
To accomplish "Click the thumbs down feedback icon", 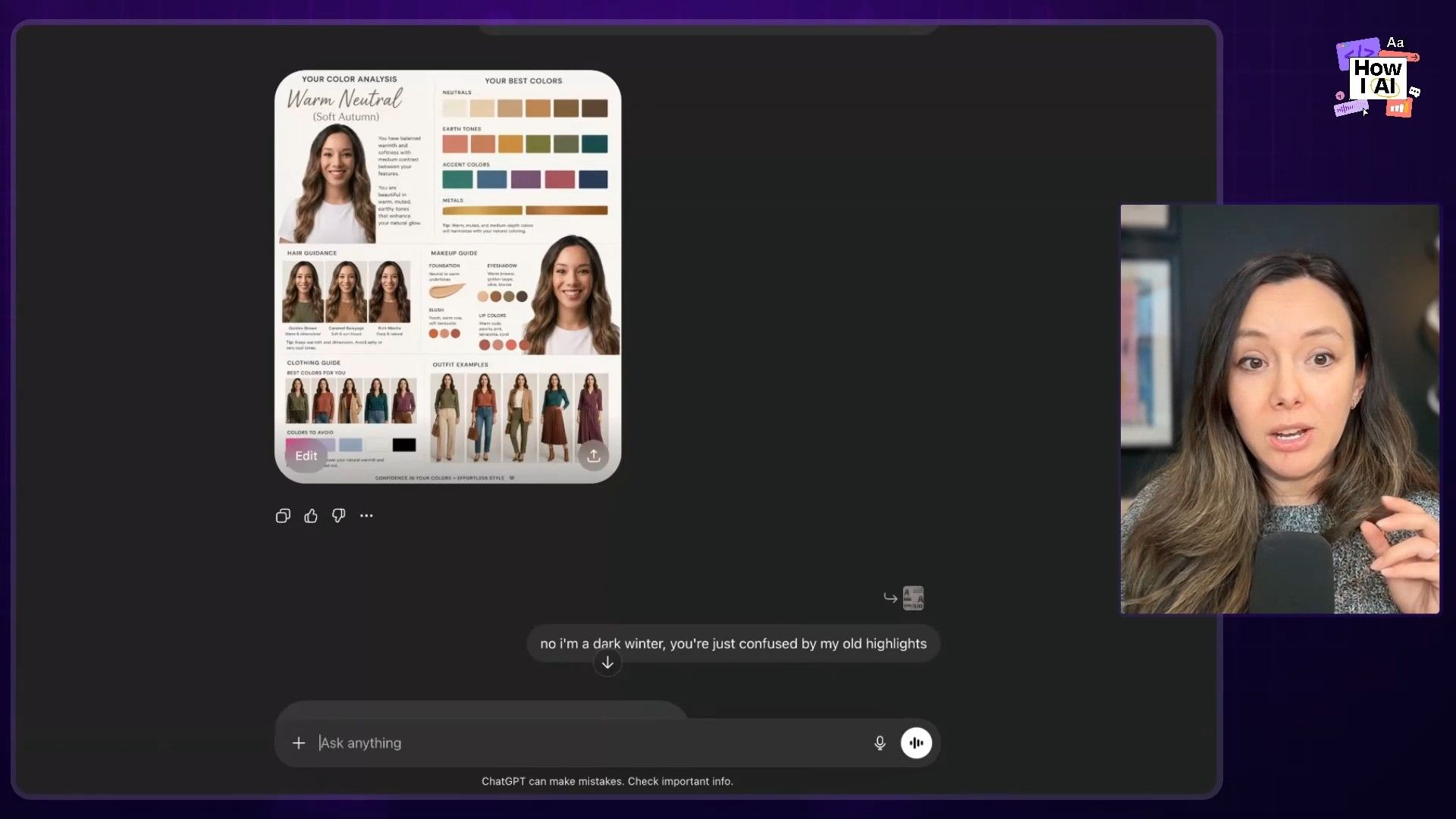I will pyautogui.click(x=338, y=516).
